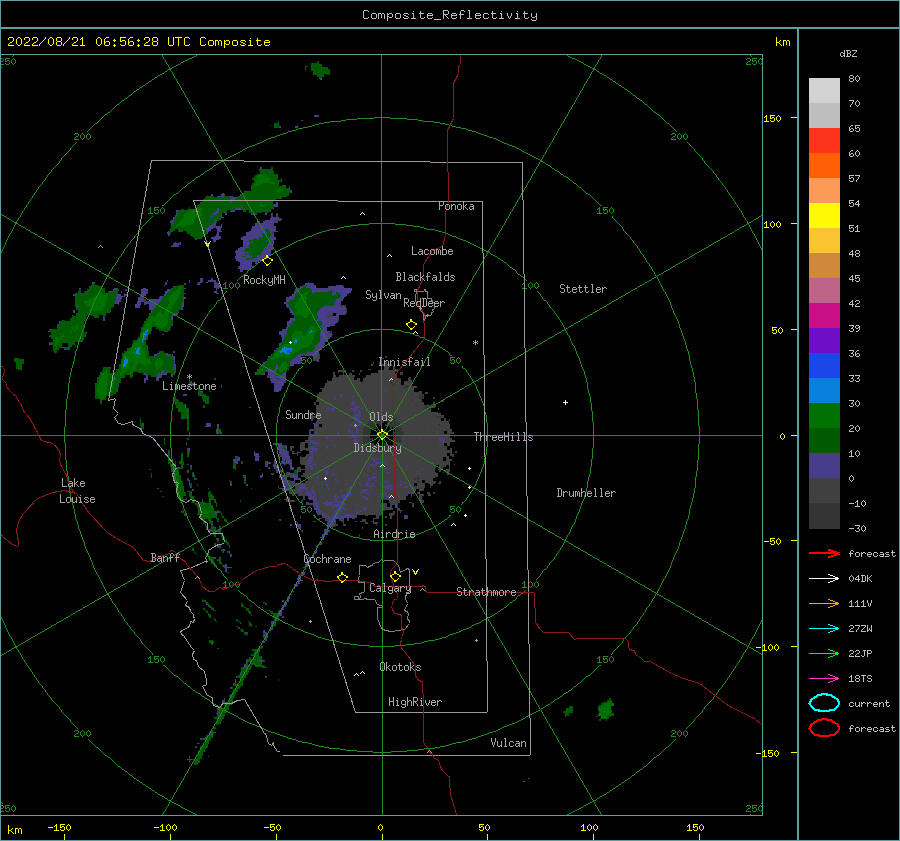Pick the dark orange 60 dBZ swatch
900x841 pixels.
pos(824,165)
